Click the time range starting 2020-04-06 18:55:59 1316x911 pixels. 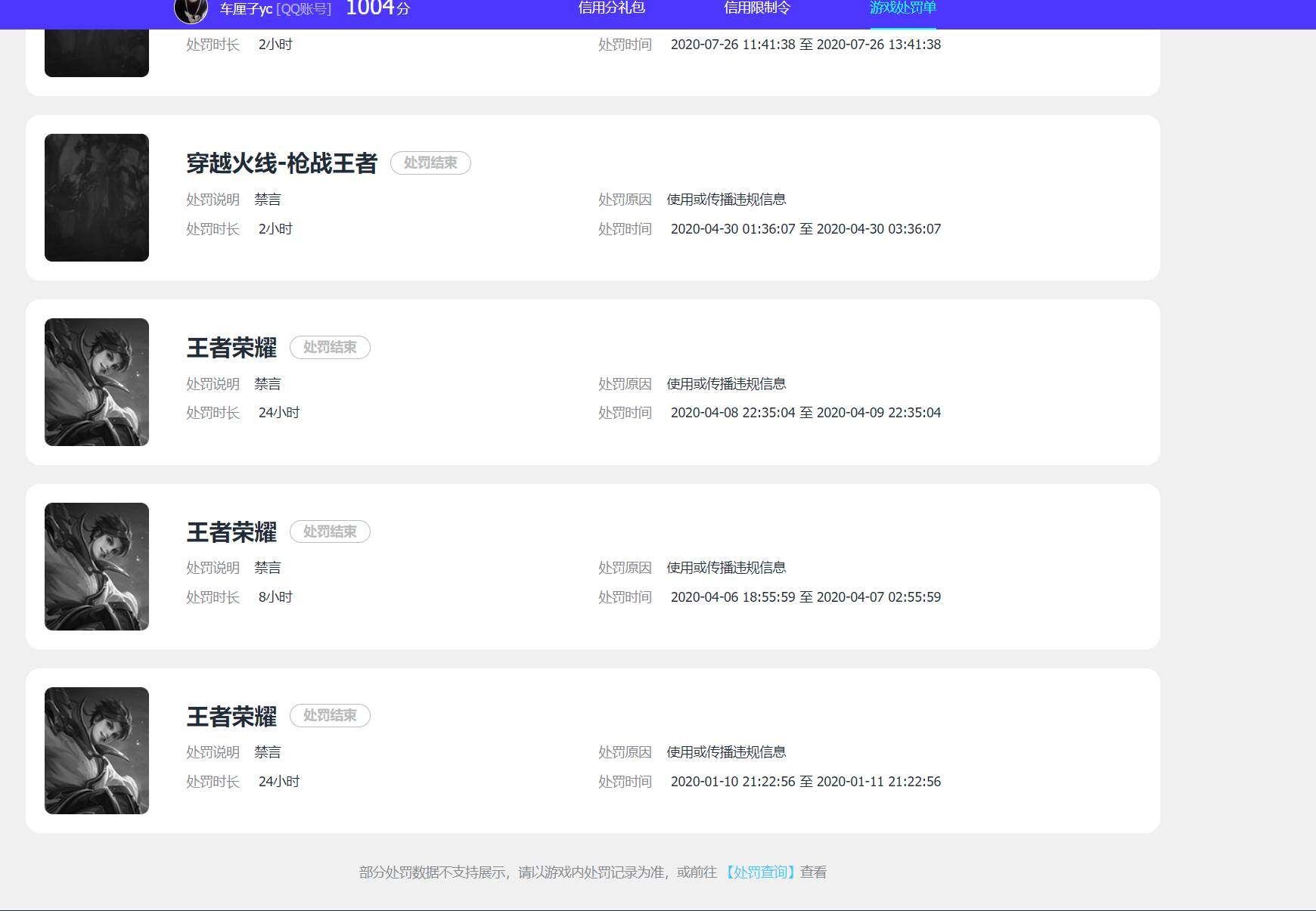pos(805,597)
